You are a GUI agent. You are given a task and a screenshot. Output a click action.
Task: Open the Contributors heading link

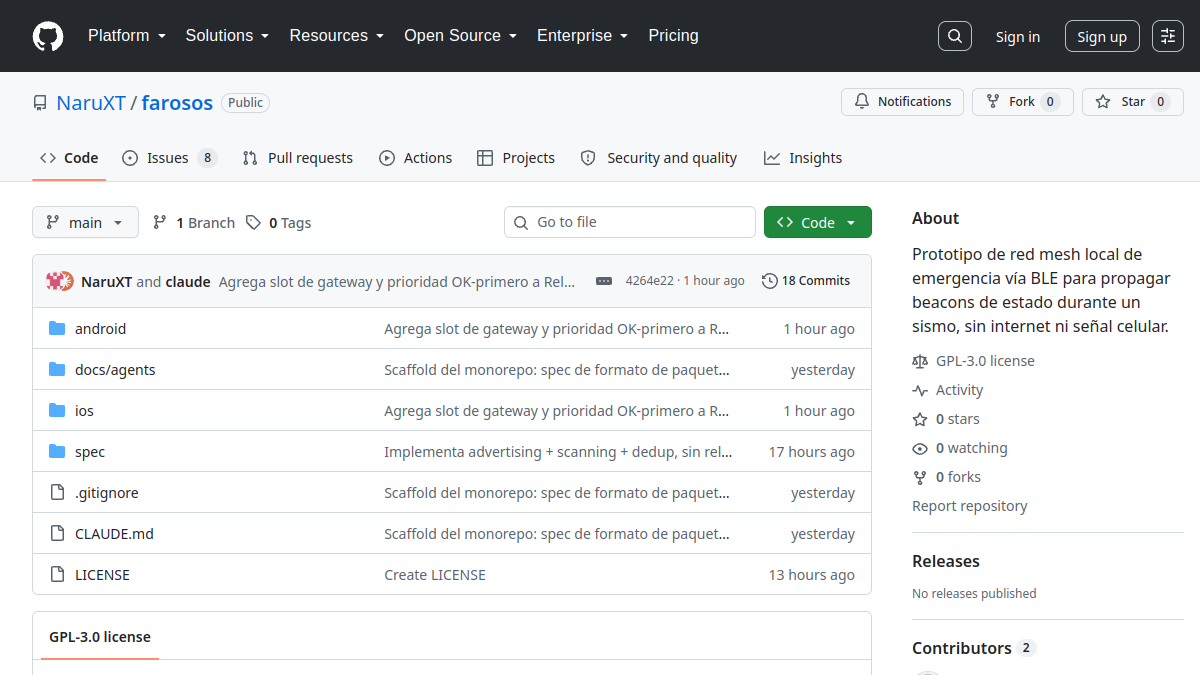pos(973,648)
